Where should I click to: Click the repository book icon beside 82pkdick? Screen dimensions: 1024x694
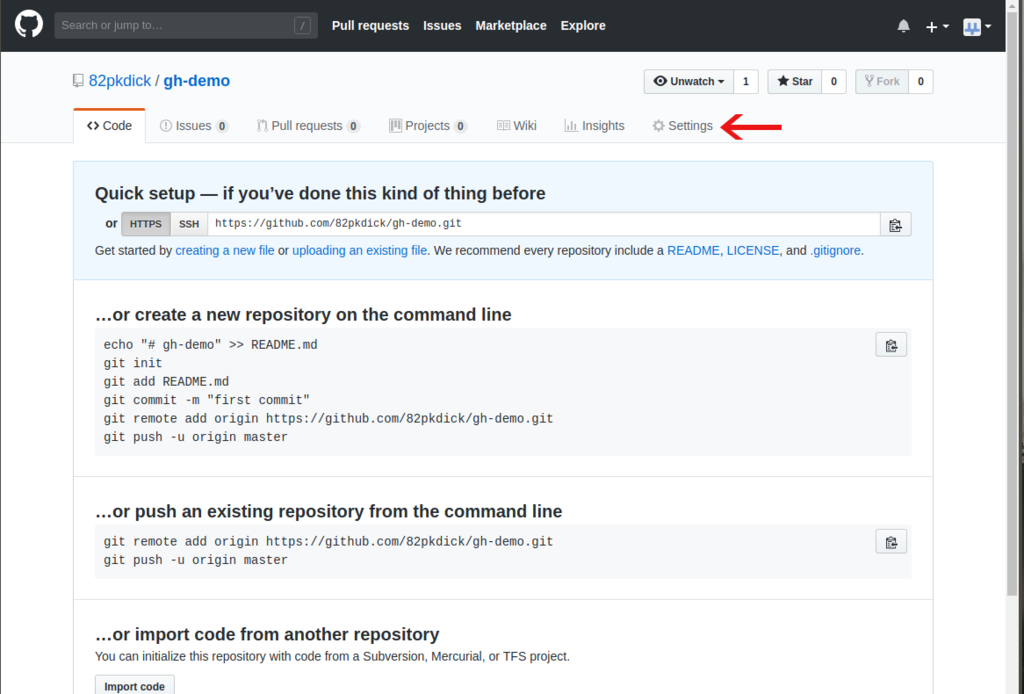coord(78,81)
